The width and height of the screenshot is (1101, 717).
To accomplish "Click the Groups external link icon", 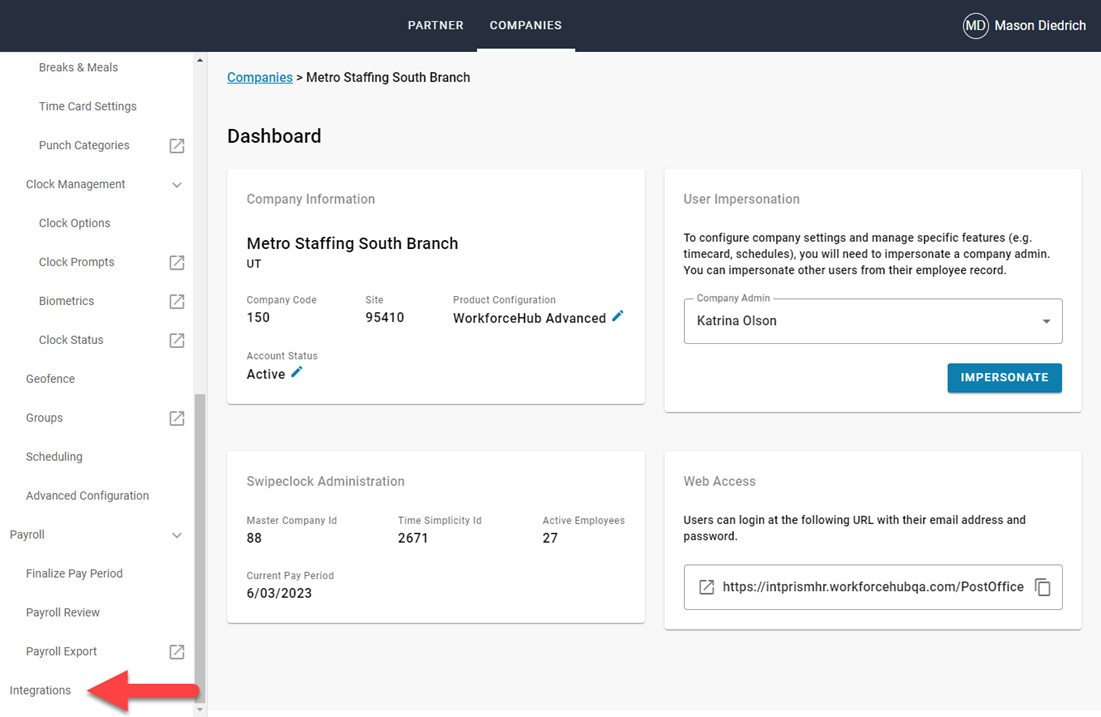I will 177,418.
